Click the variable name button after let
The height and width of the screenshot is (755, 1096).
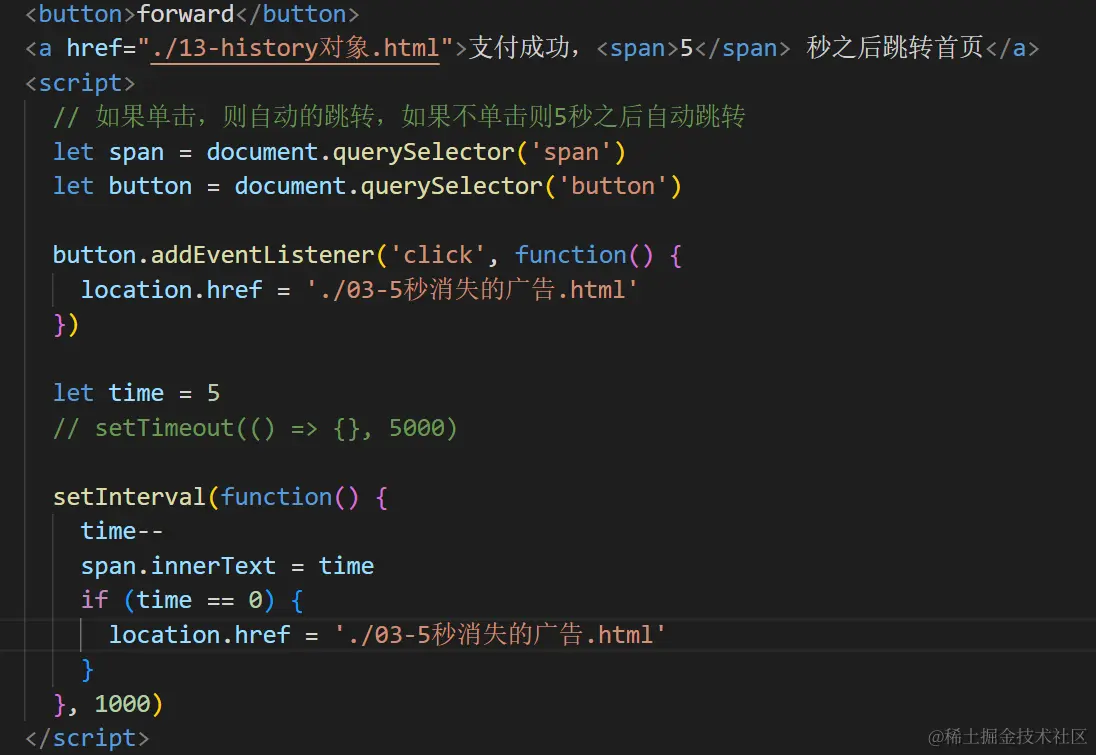click(x=150, y=186)
